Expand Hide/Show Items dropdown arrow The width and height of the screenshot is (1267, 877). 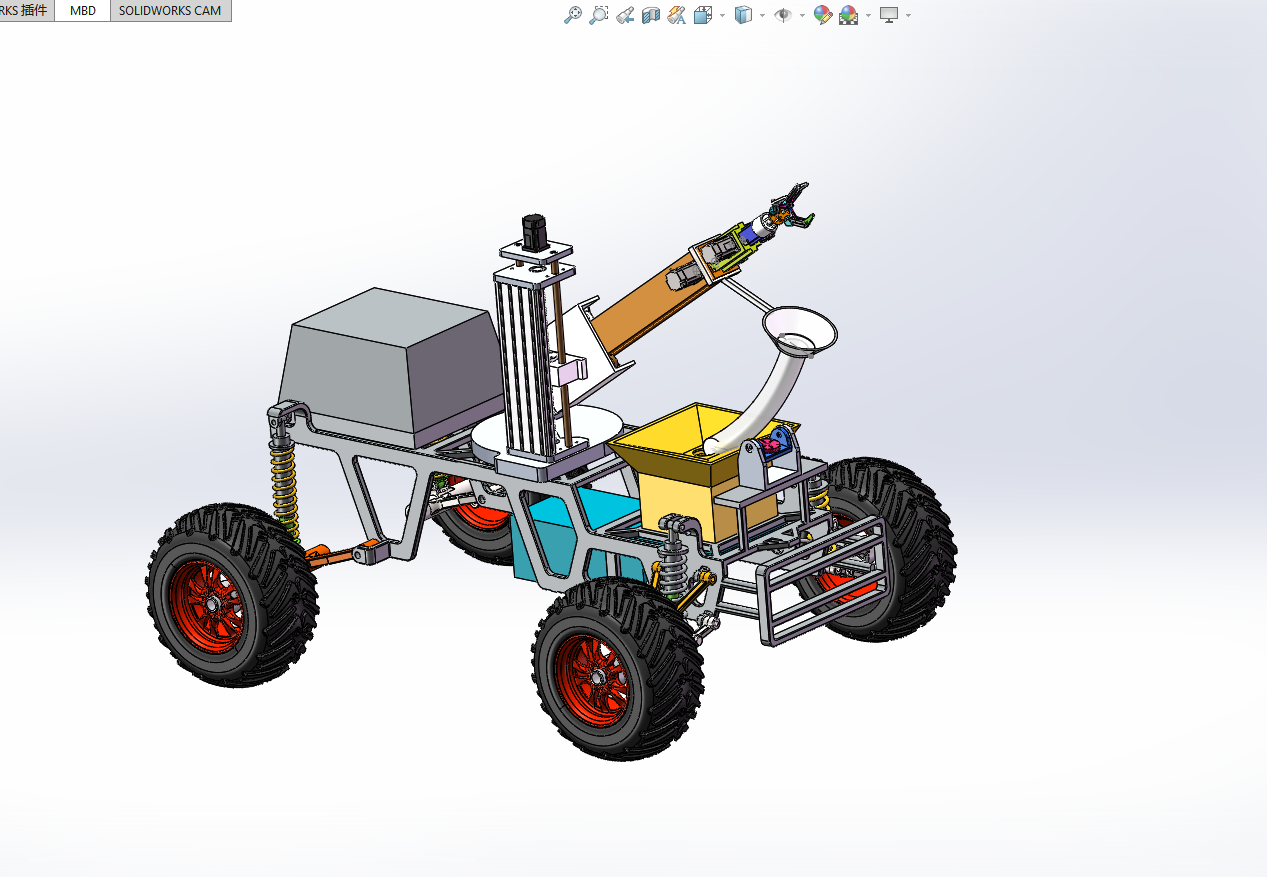coord(802,15)
